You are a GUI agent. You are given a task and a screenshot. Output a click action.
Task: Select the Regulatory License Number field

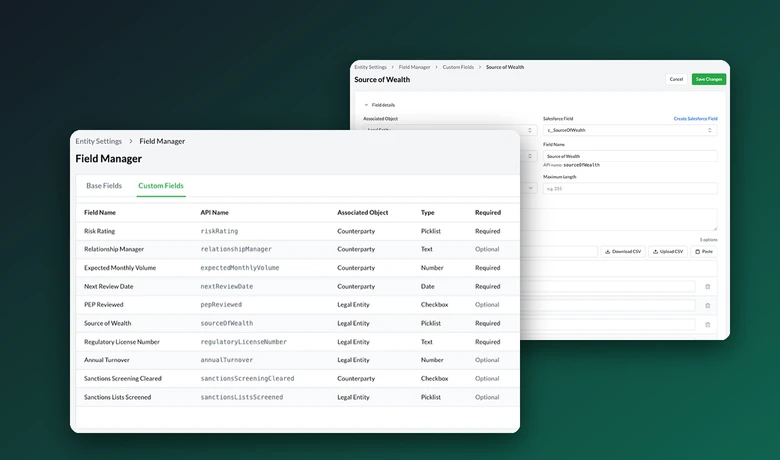tap(297, 342)
